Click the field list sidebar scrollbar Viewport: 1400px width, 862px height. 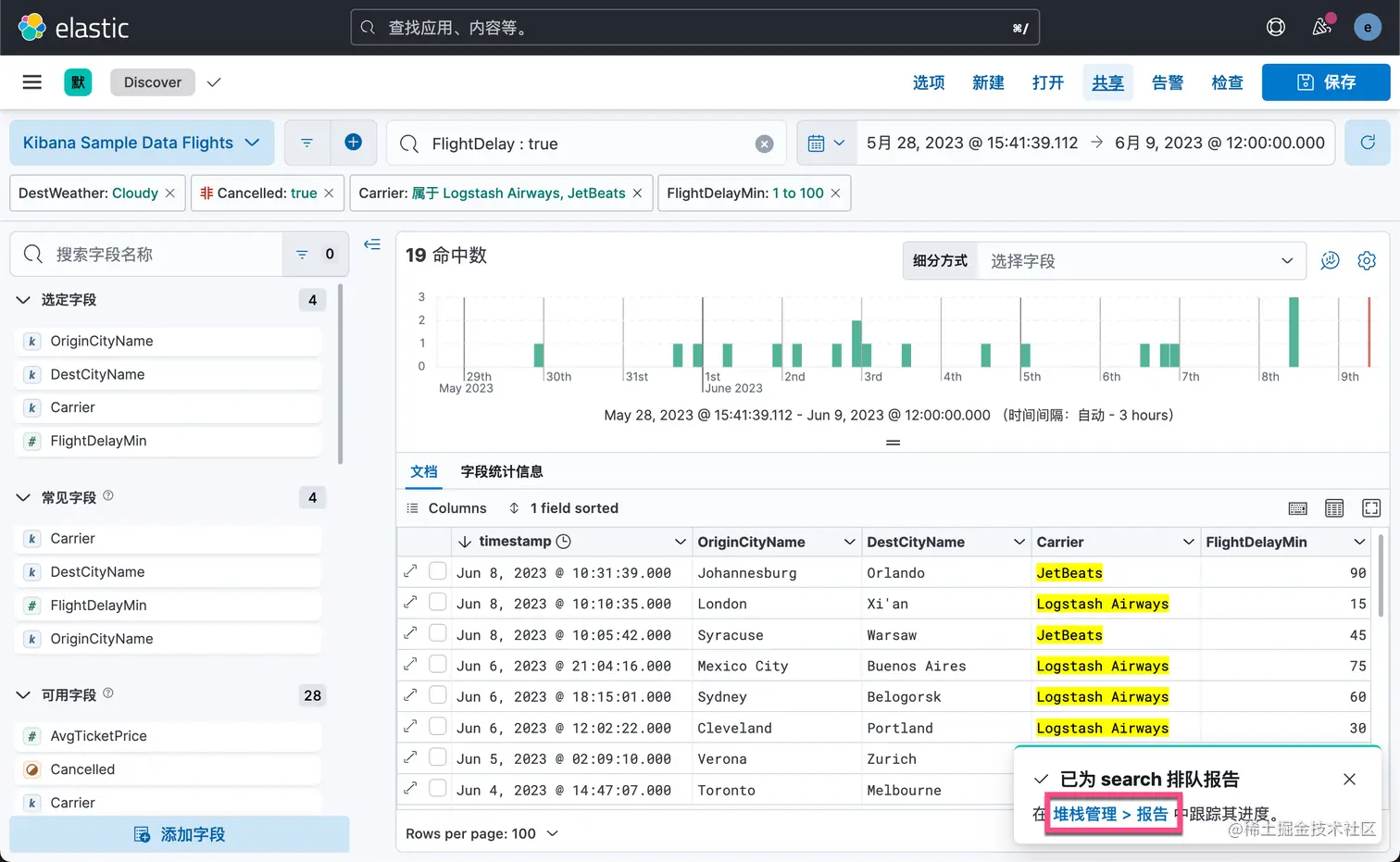[x=340, y=374]
